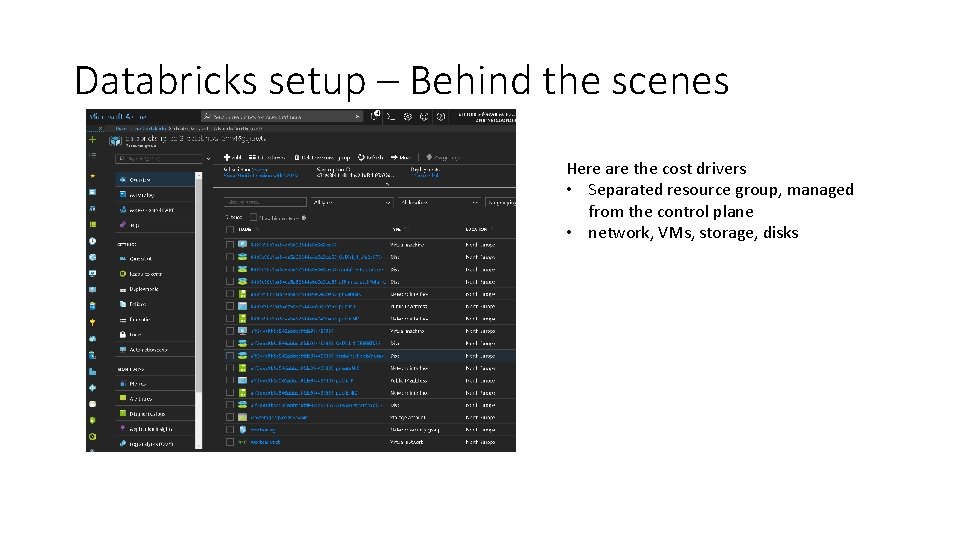Tick the select-all checkbox beside NAME header
This screenshot has width=960, height=540.
(230, 230)
